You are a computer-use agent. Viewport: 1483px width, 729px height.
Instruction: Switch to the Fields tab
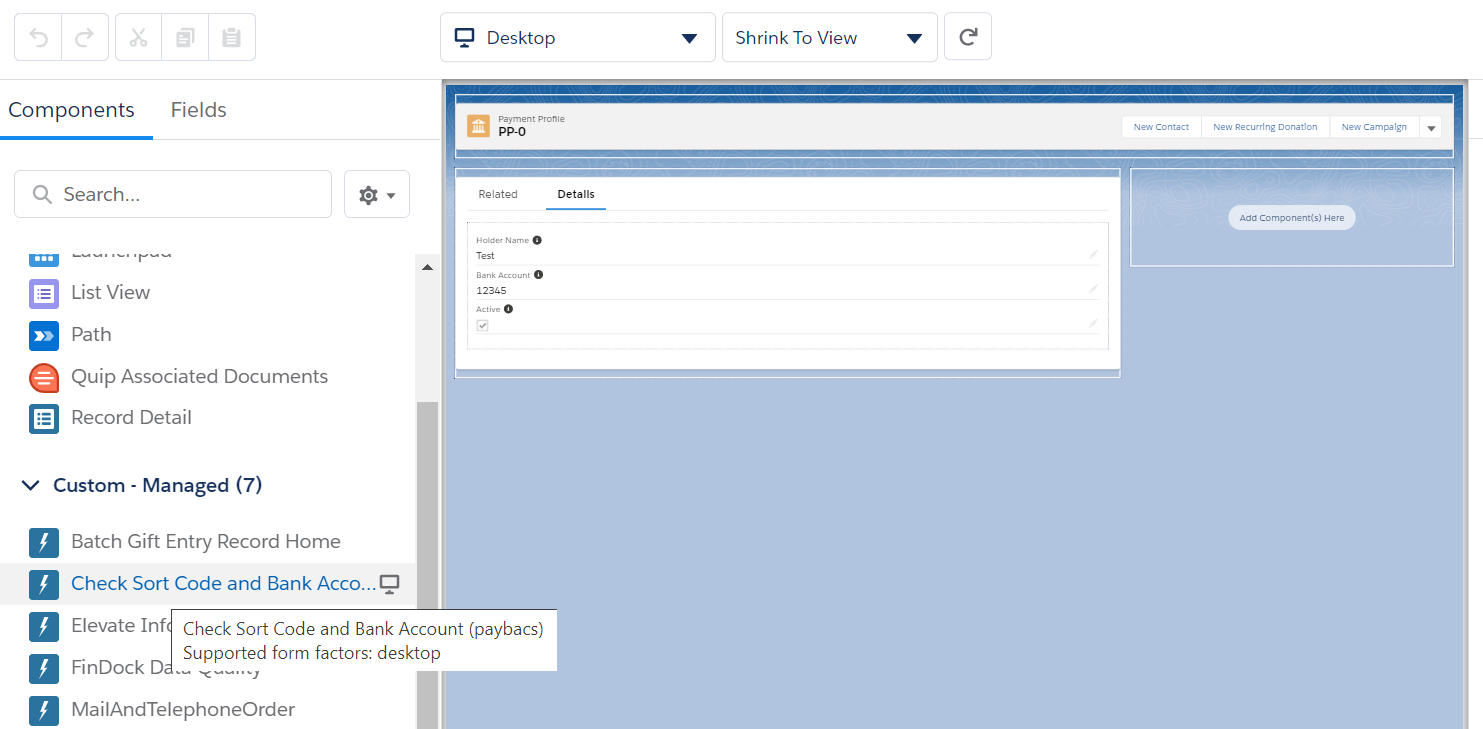(197, 110)
